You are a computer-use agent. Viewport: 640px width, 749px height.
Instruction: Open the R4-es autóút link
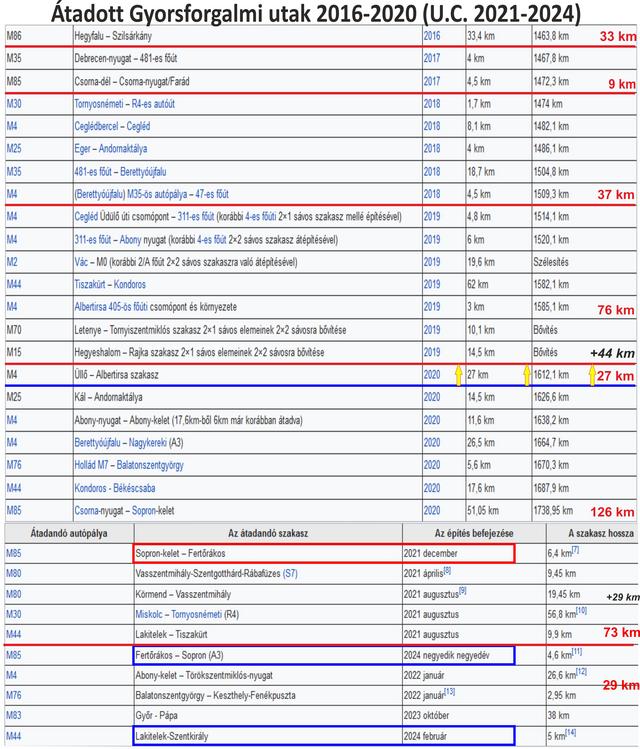click(153, 104)
